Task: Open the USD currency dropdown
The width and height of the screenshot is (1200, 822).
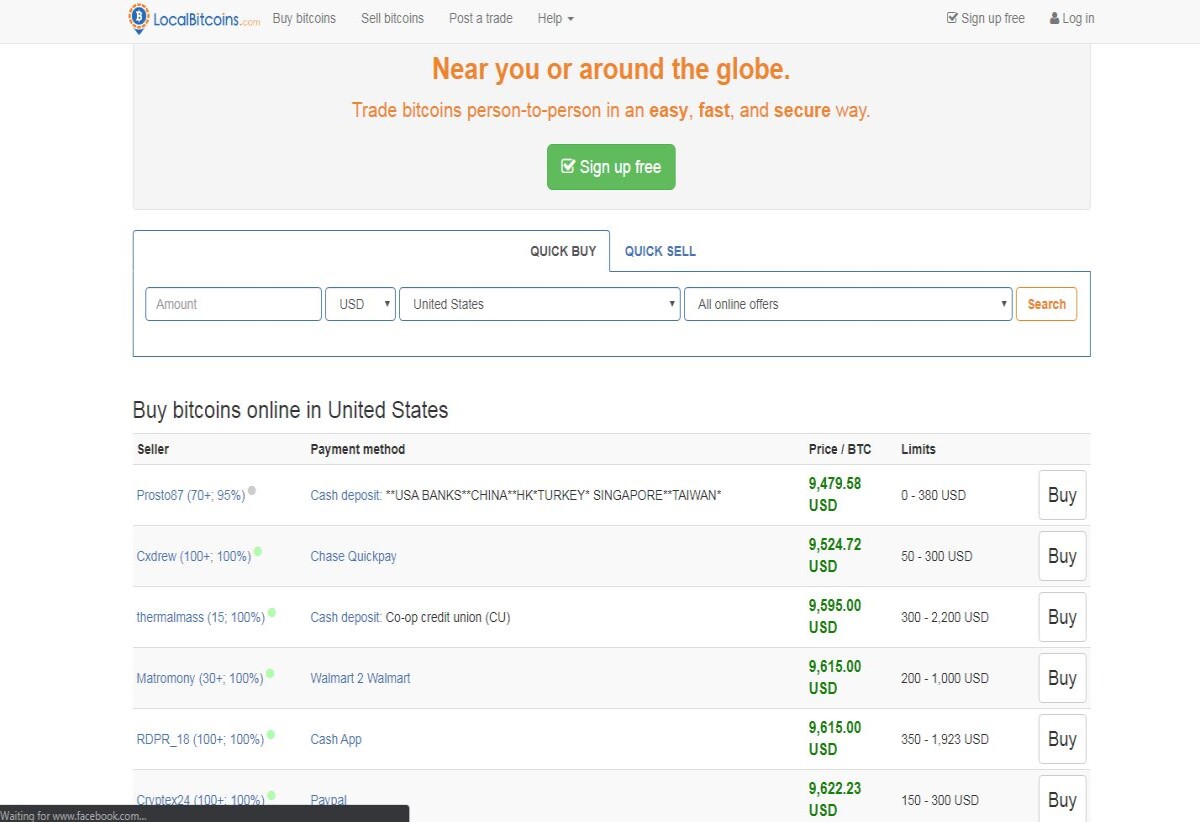Action: click(360, 304)
